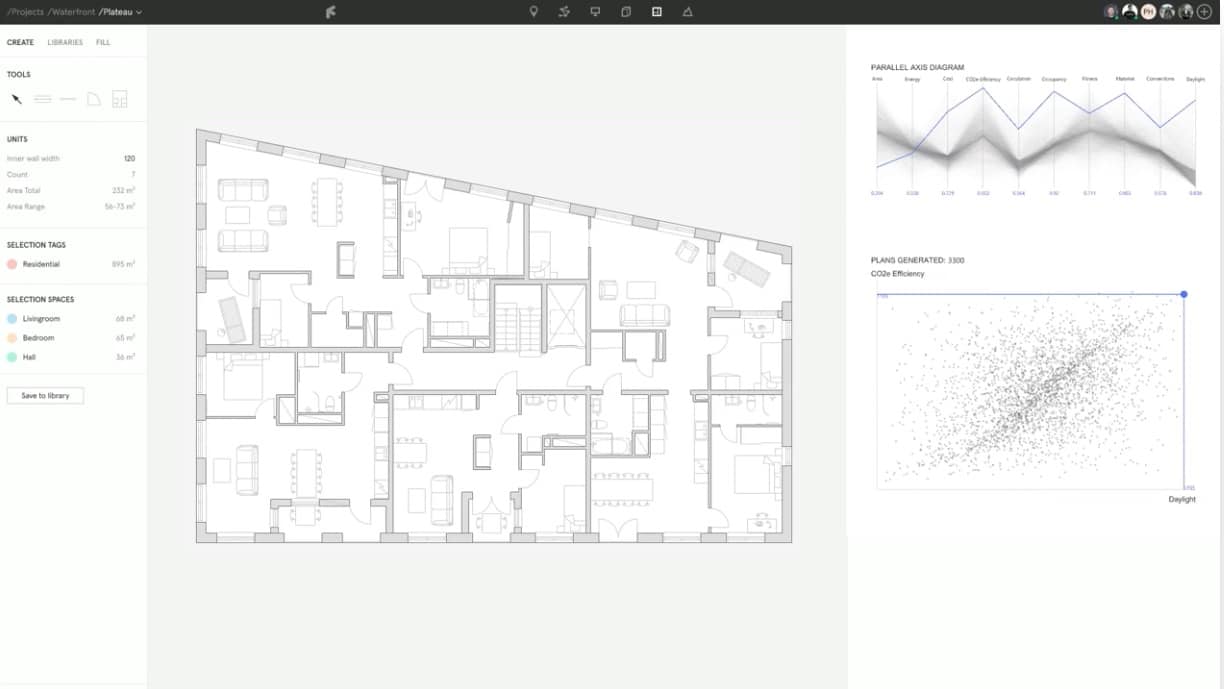Select the split-panel layout icon
Viewport: 1224px width, 689px height.
[656, 12]
